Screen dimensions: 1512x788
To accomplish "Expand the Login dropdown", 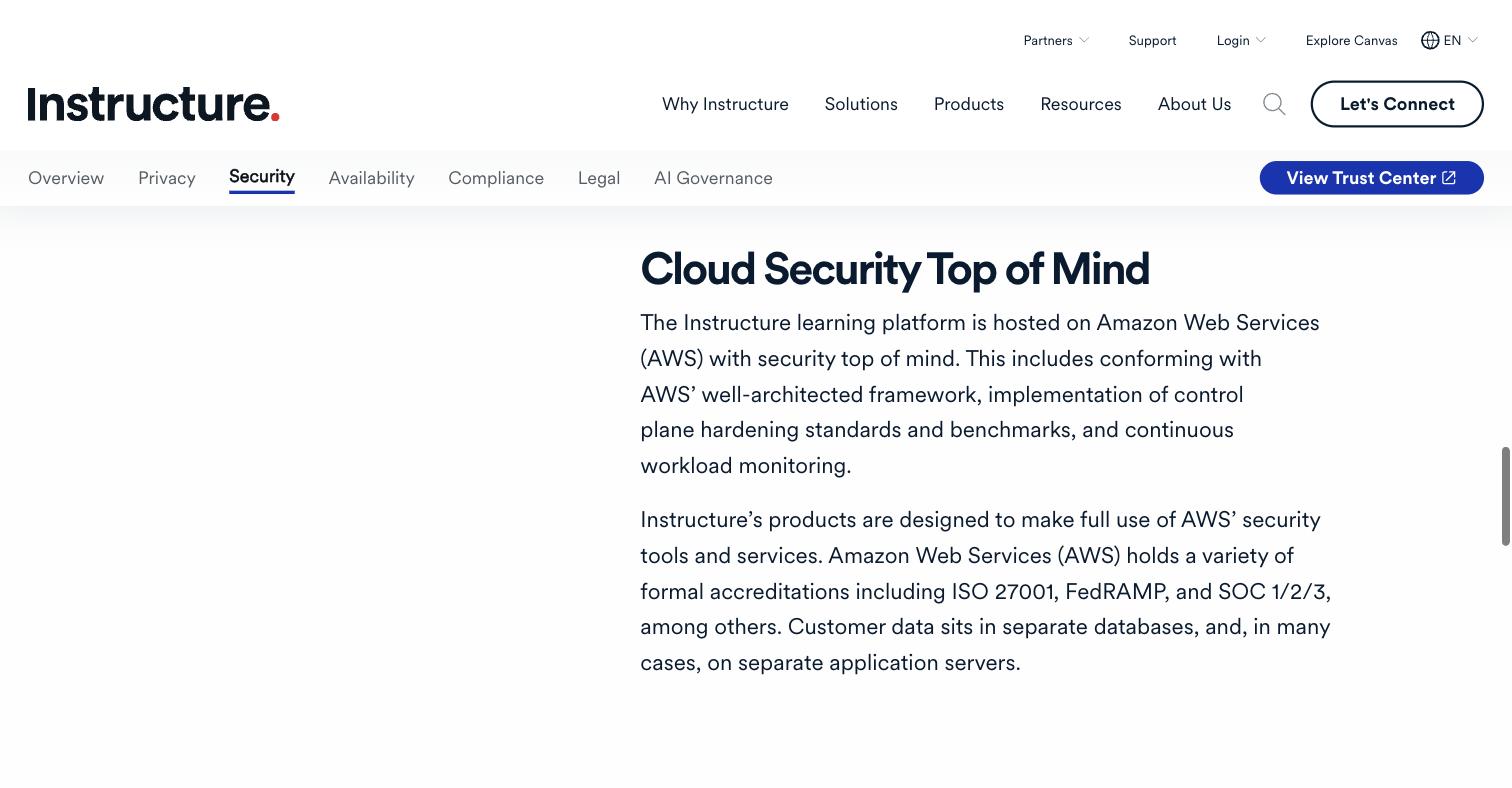I will coord(1241,40).
